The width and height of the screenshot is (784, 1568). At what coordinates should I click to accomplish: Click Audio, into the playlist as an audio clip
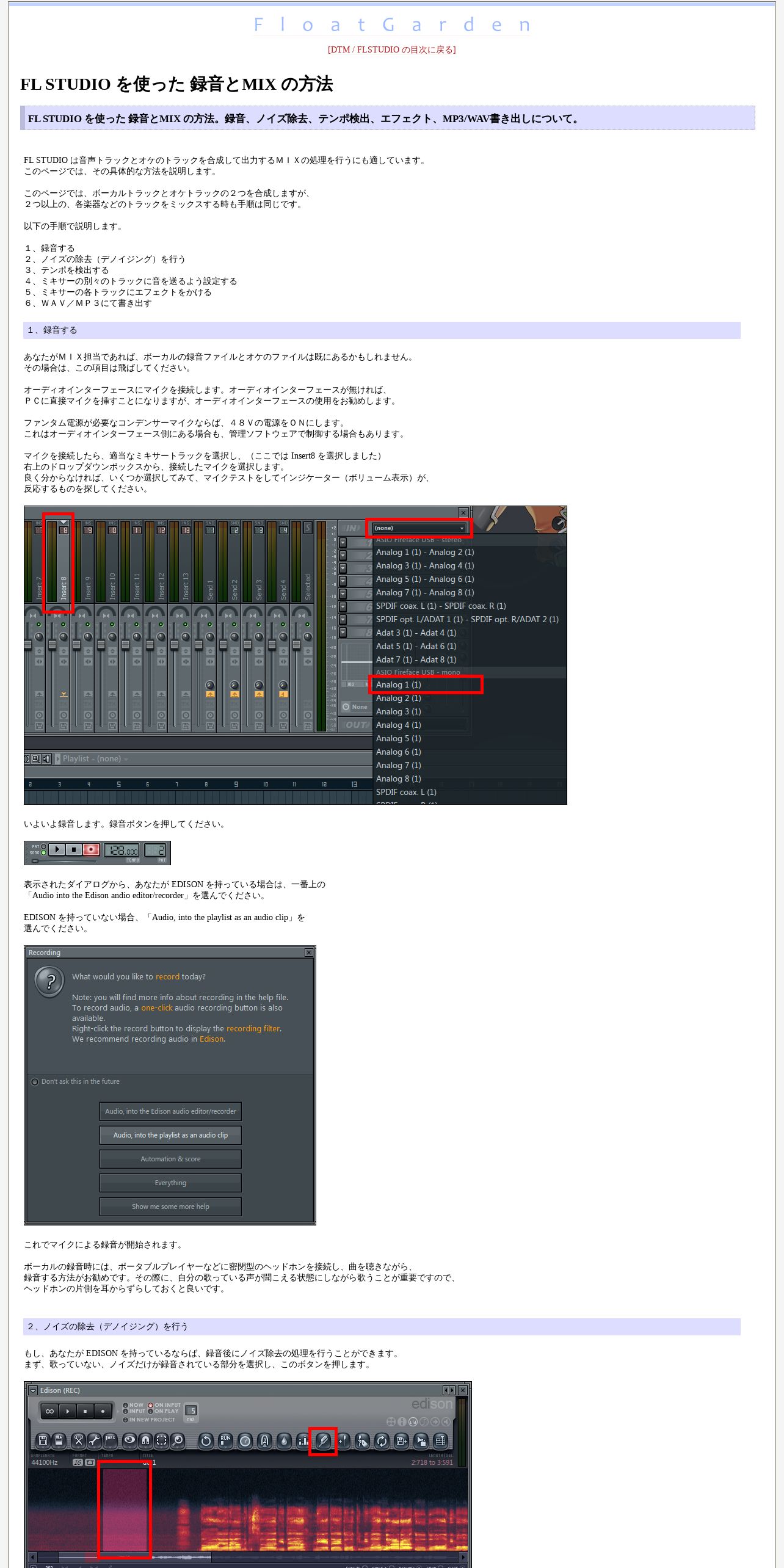point(170,1135)
